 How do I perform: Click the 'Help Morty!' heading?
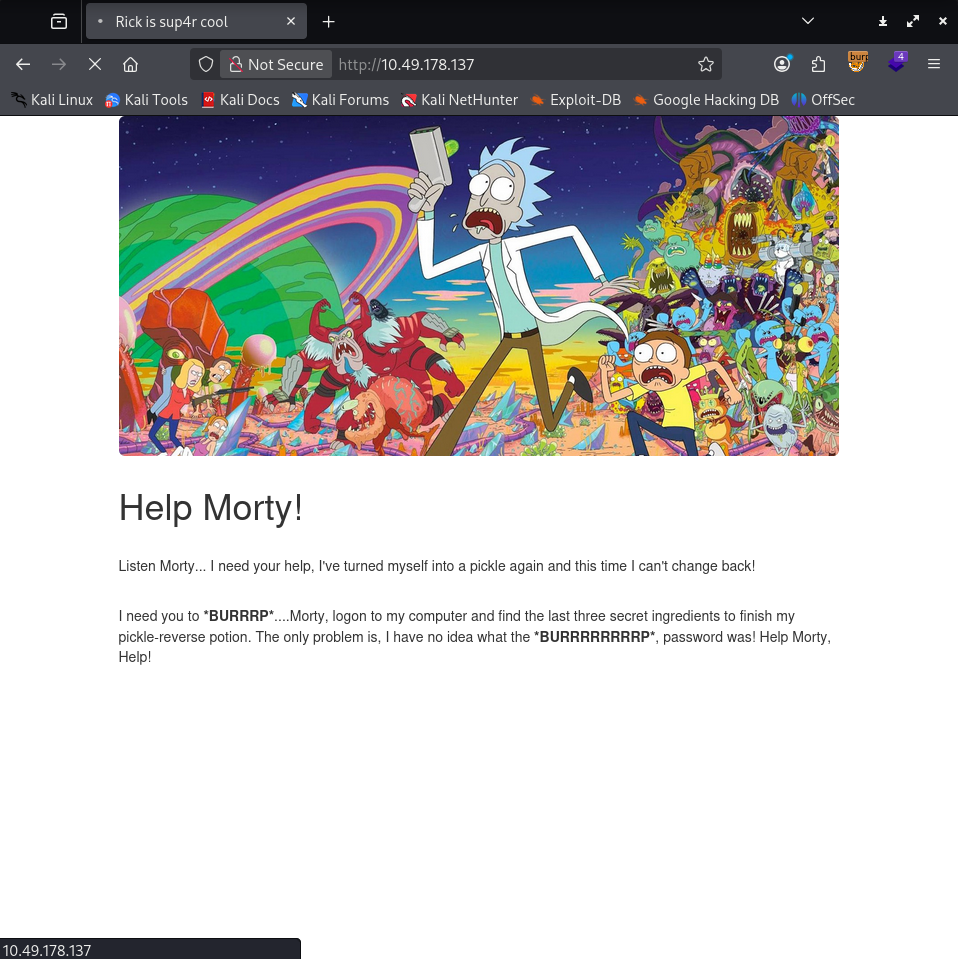[210, 508]
